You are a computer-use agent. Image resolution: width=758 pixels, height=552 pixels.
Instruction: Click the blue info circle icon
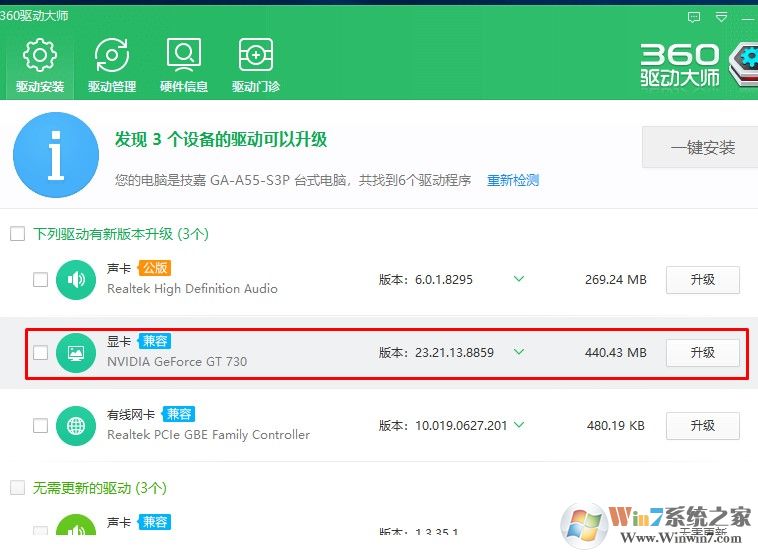coord(56,155)
